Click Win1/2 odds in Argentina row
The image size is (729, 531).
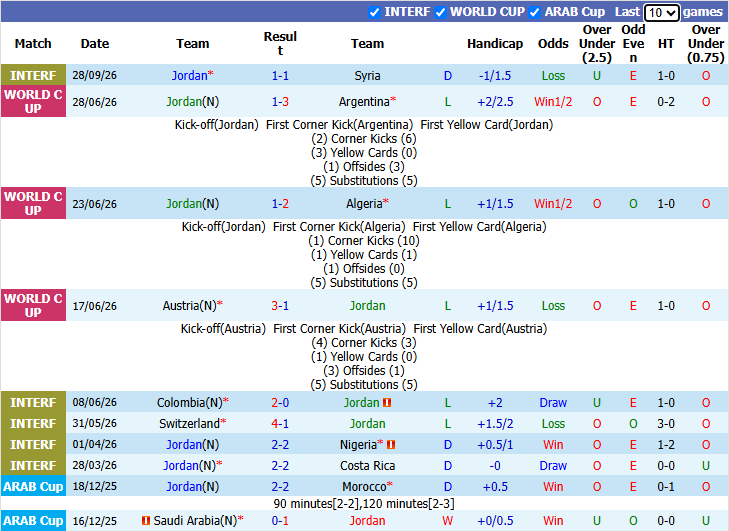pos(553,101)
